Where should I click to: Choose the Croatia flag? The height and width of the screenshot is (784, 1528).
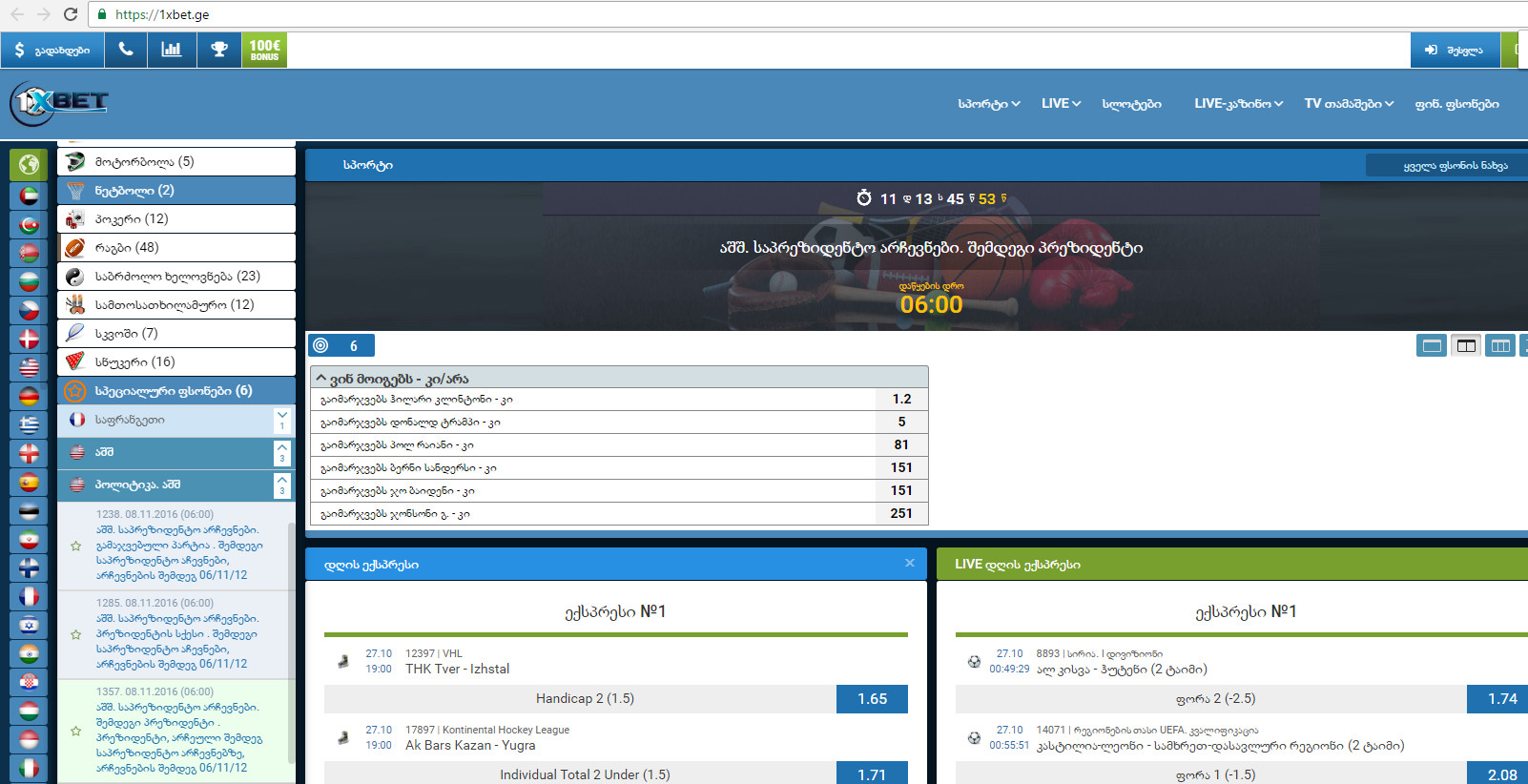click(x=30, y=683)
